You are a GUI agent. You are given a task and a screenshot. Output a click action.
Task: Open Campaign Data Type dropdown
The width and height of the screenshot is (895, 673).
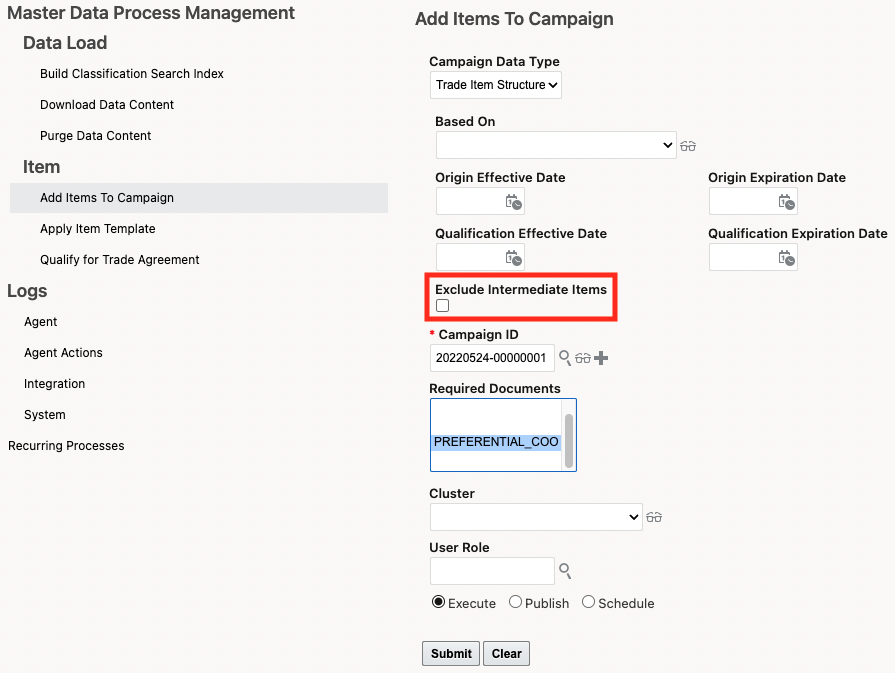[x=496, y=85]
